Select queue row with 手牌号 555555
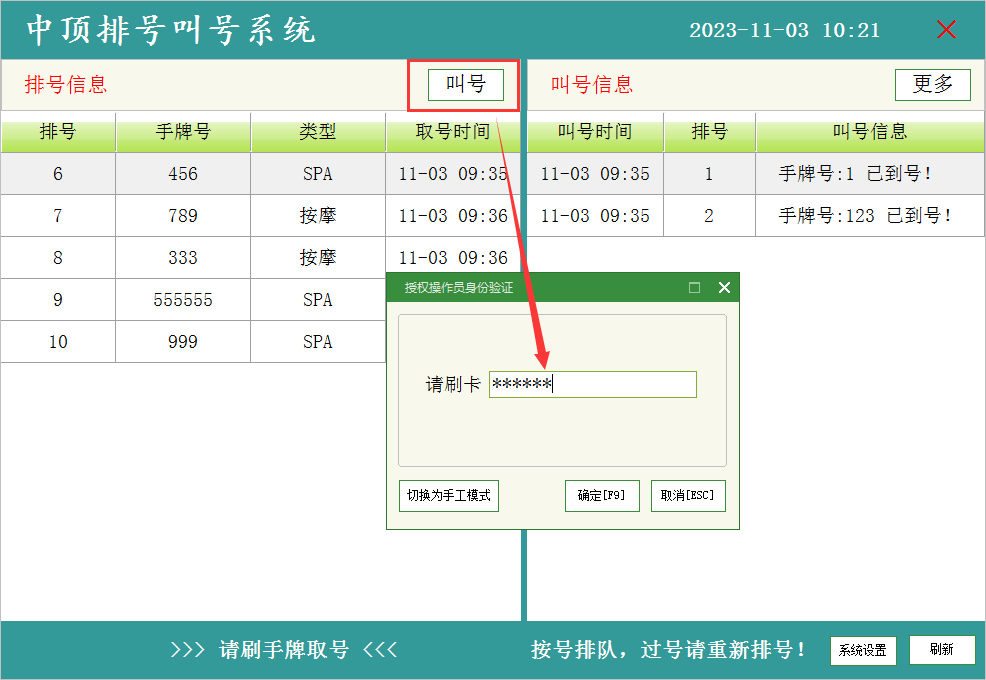The image size is (986, 680). [183, 300]
